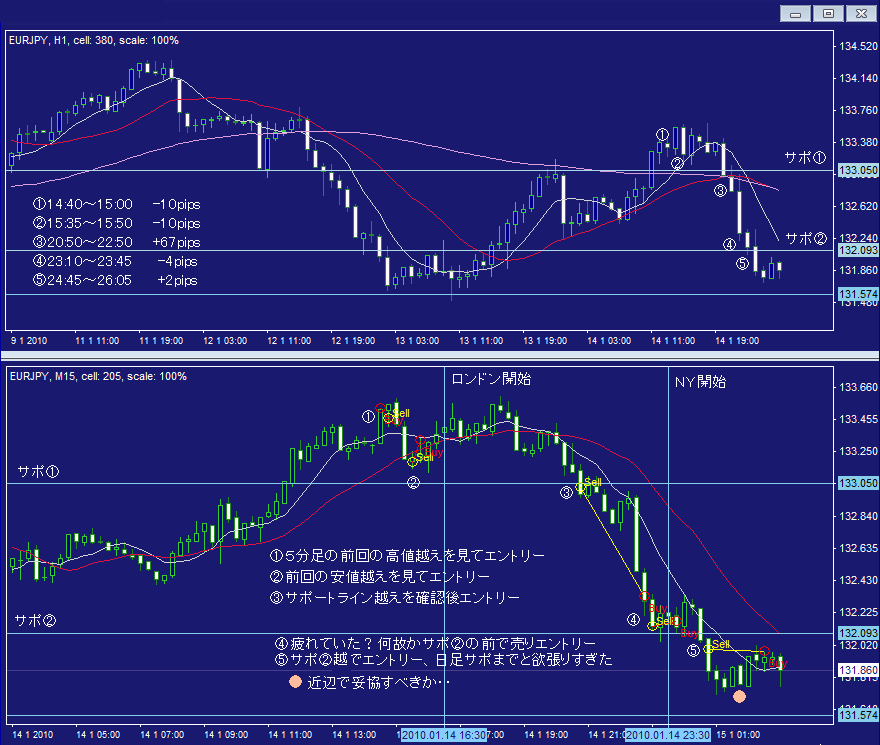Click the 131.574 price label on H1 chart
This screenshot has width=880, height=745.
[858, 294]
